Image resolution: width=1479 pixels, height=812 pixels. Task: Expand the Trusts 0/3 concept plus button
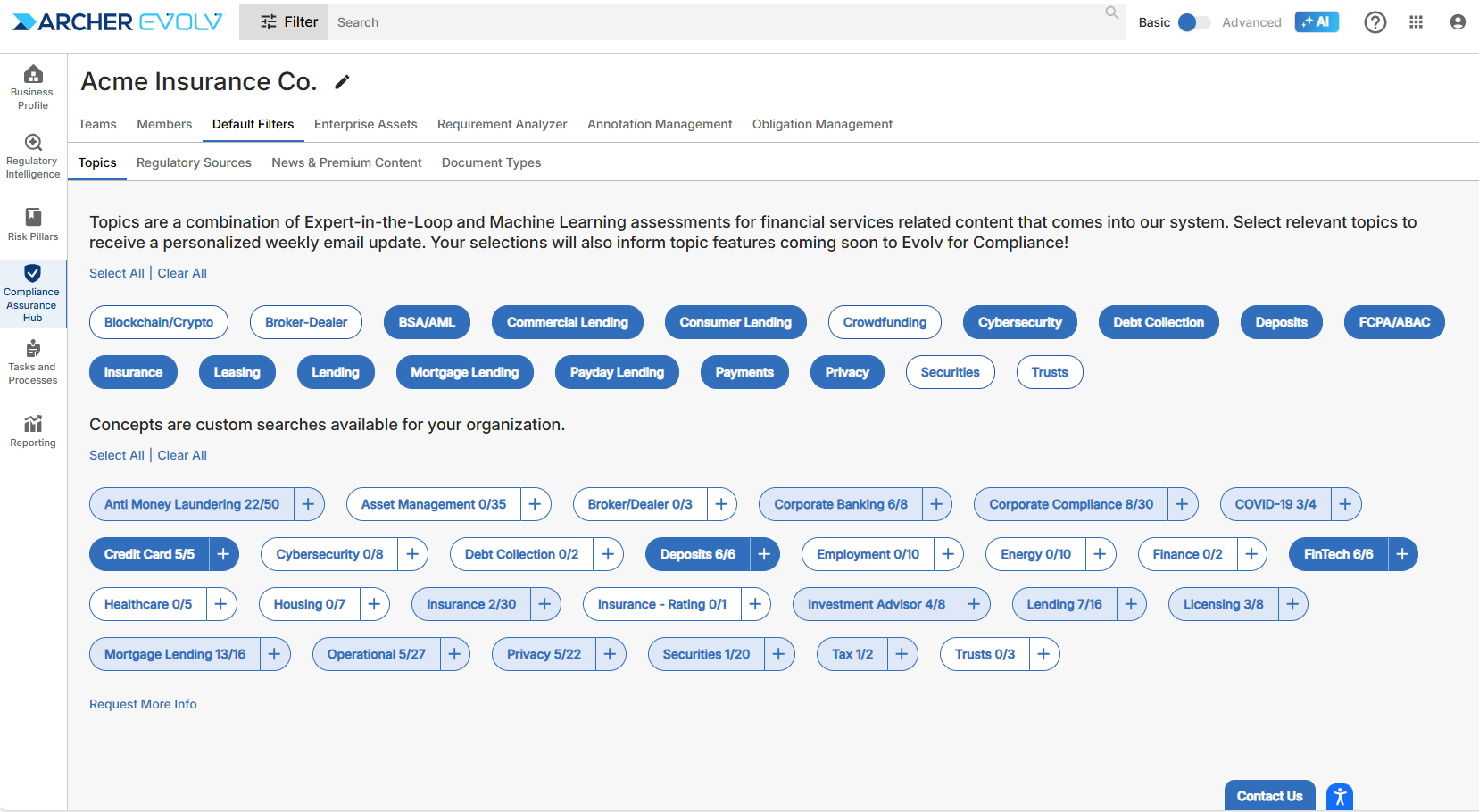(1043, 654)
